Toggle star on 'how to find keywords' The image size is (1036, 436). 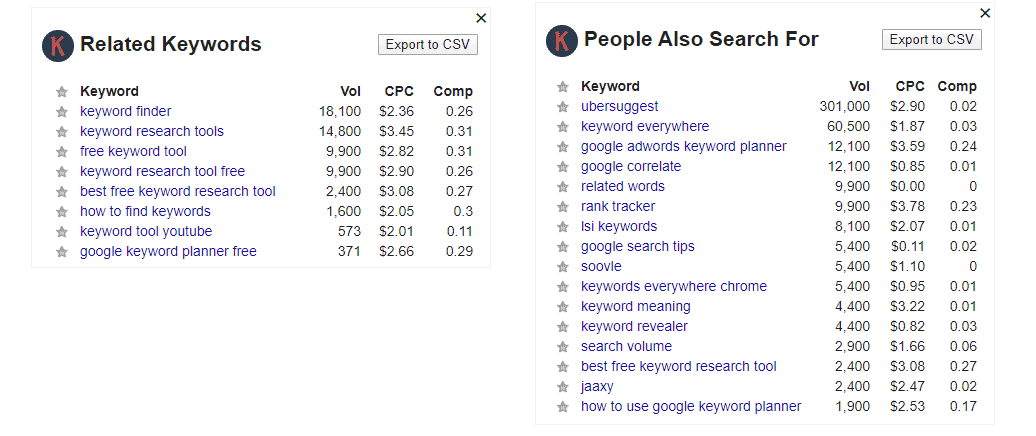point(62,212)
